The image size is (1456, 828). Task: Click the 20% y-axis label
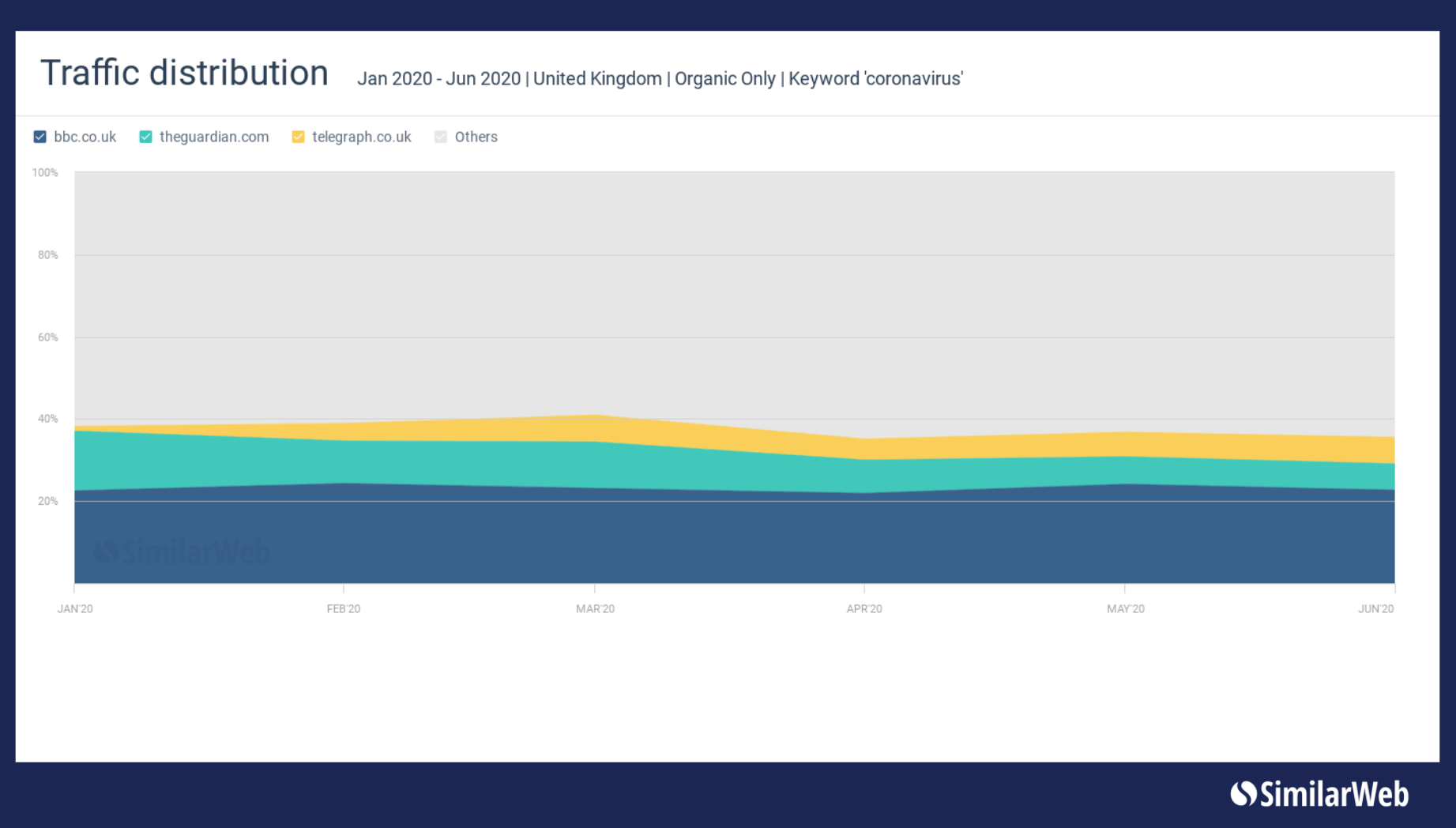tap(47, 501)
